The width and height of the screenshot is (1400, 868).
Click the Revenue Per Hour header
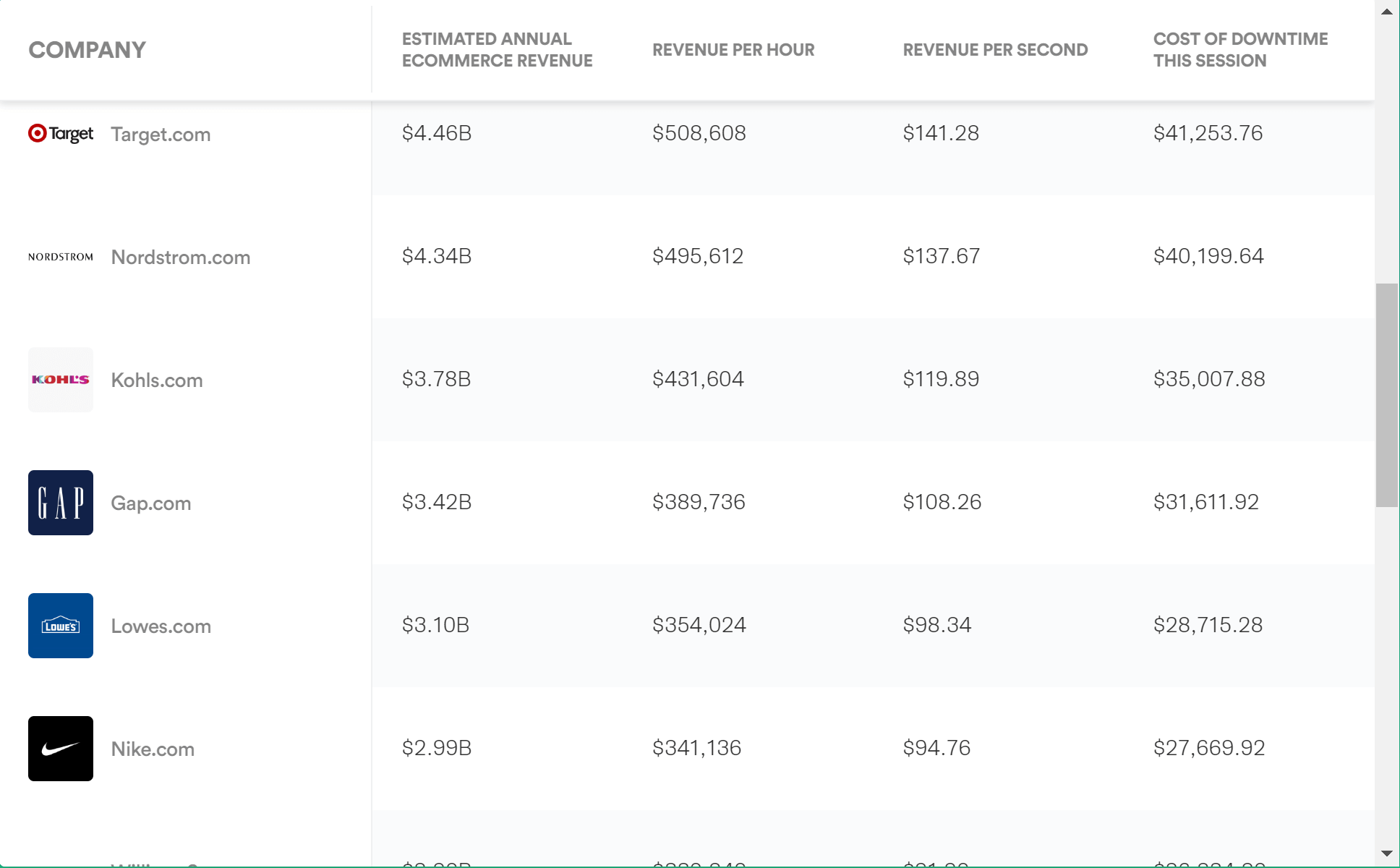(733, 50)
